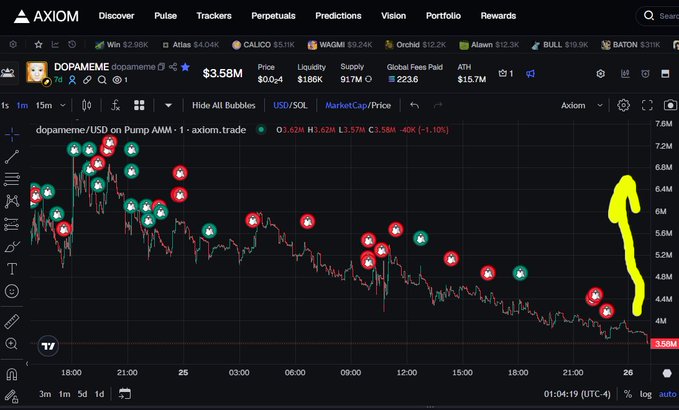Click the DOPAMEME token avatar

coord(37,72)
